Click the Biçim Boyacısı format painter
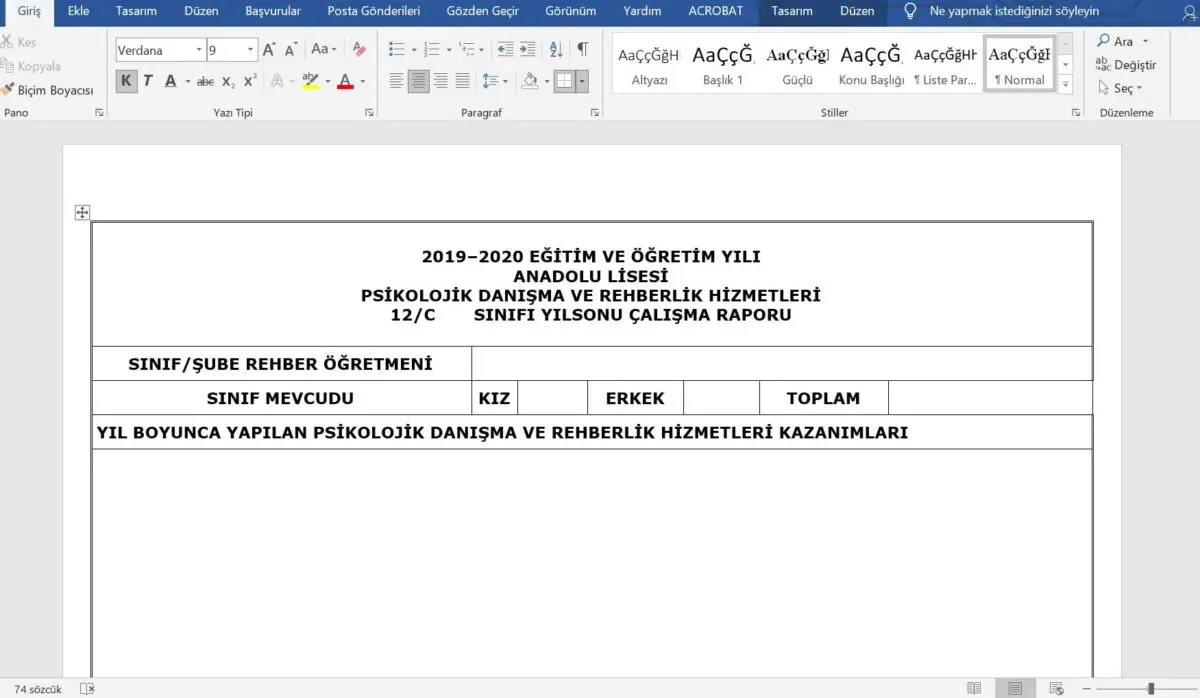The height and width of the screenshot is (698, 1200). [48, 90]
